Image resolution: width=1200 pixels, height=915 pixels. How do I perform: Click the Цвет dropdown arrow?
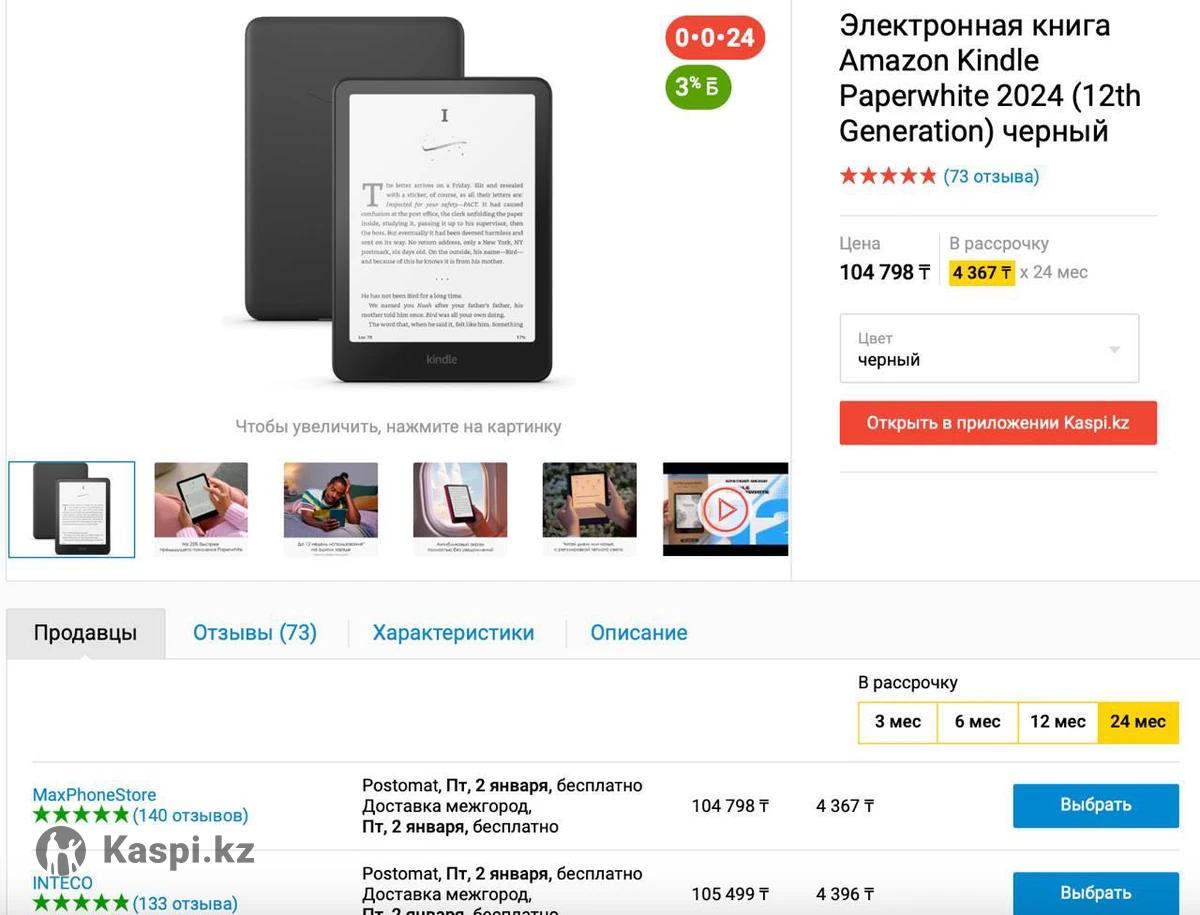[1114, 350]
